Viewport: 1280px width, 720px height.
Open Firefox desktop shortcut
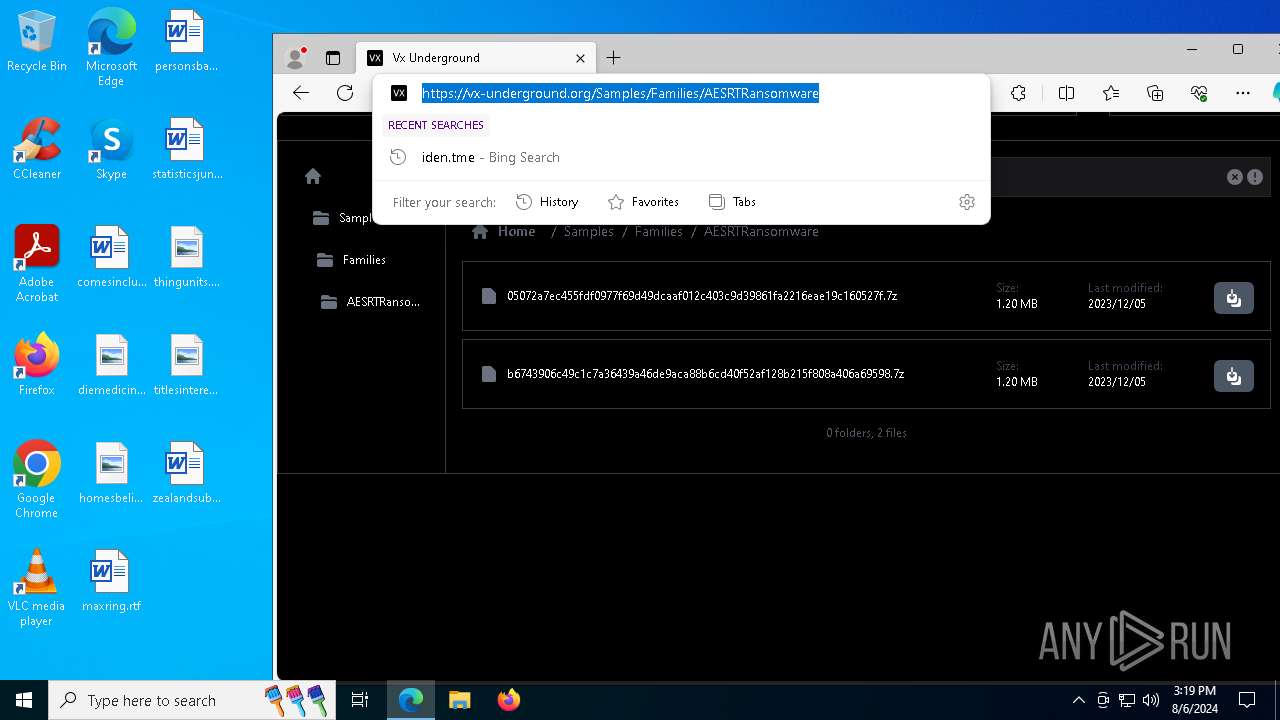37,365
